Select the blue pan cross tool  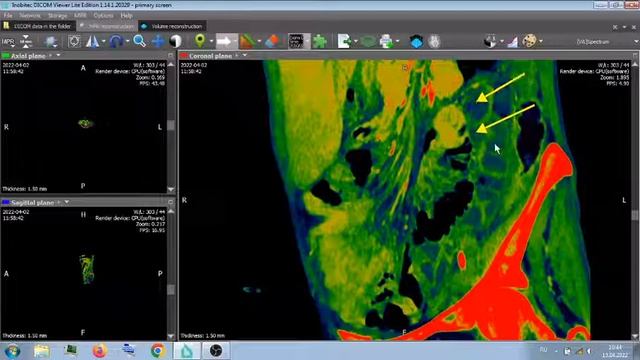coord(158,41)
